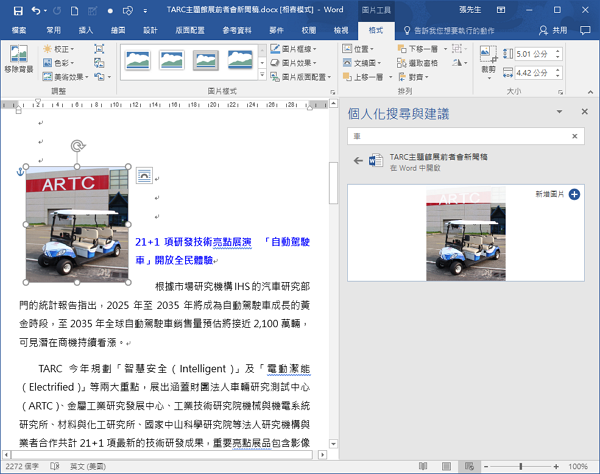Screen dimensions: 600x474
Task: Open the Align (對齊) menu
Action: 413,77
